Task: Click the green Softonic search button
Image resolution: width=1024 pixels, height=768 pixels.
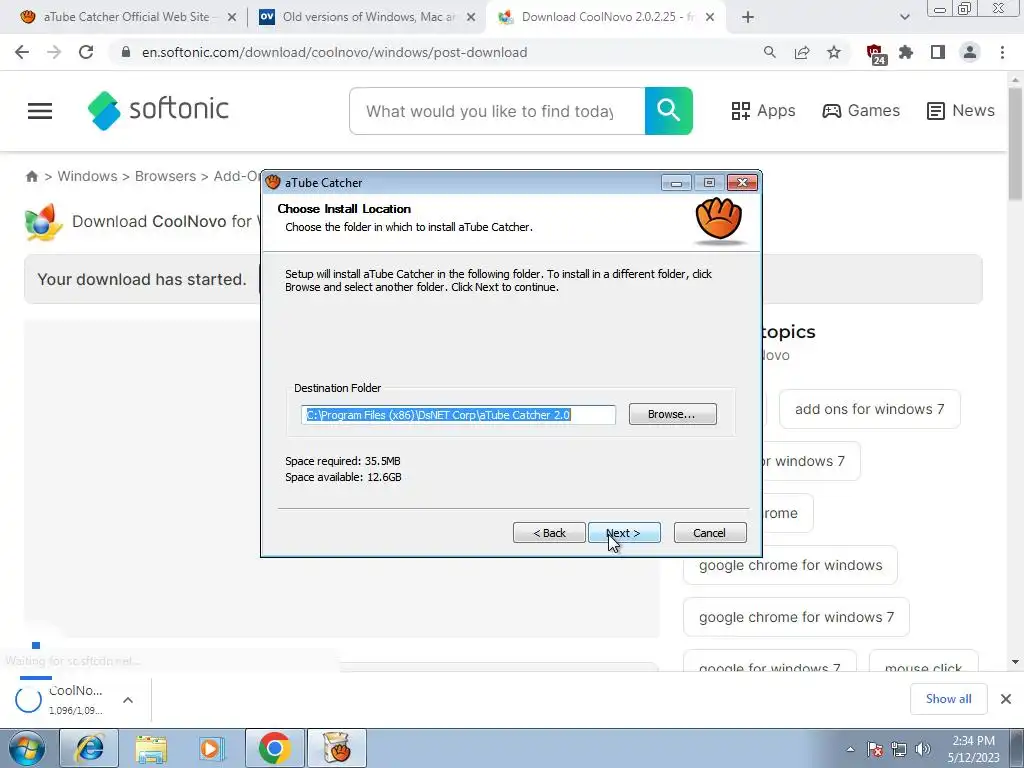Action: coord(669,111)
